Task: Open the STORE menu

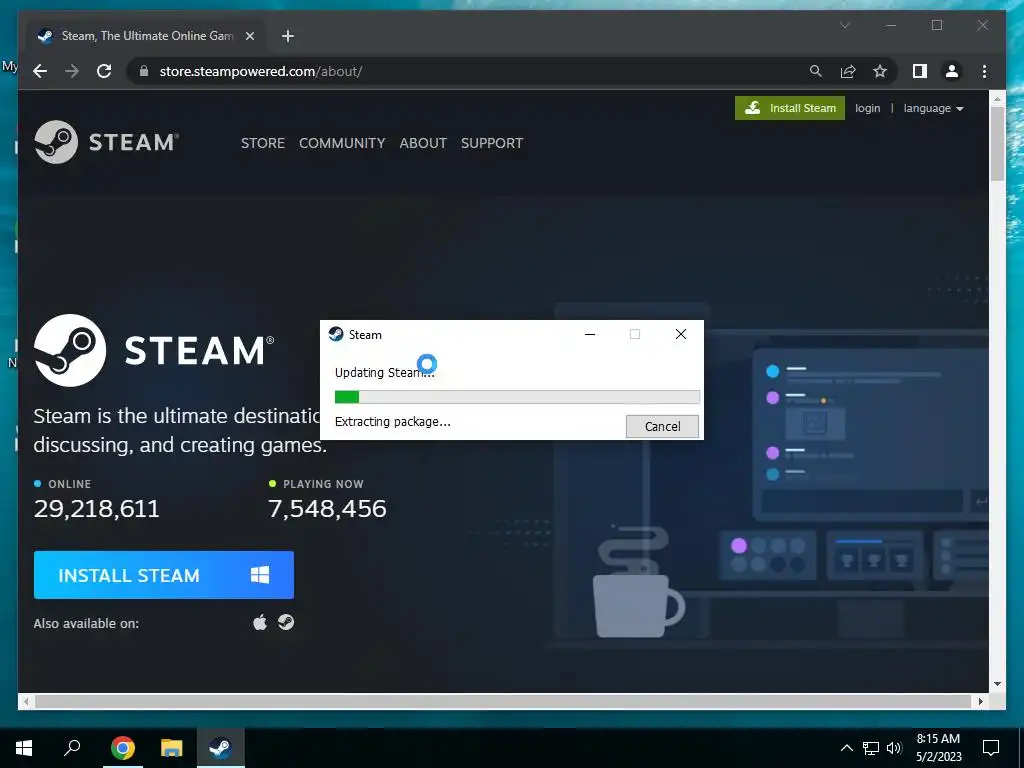Action: coord(263,143)
